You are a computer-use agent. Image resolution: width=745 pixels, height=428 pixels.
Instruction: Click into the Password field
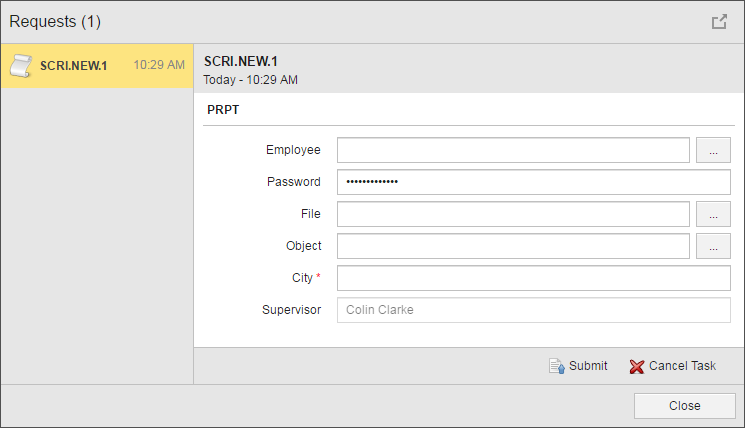(x=533, y=182)
